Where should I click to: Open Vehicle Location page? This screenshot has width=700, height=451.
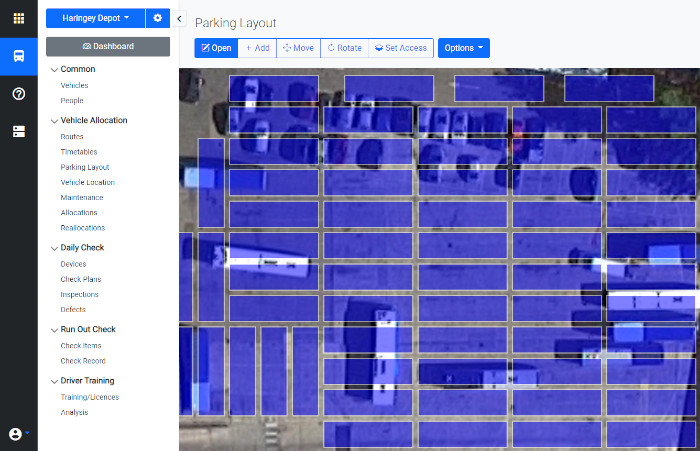pos(88,182)
